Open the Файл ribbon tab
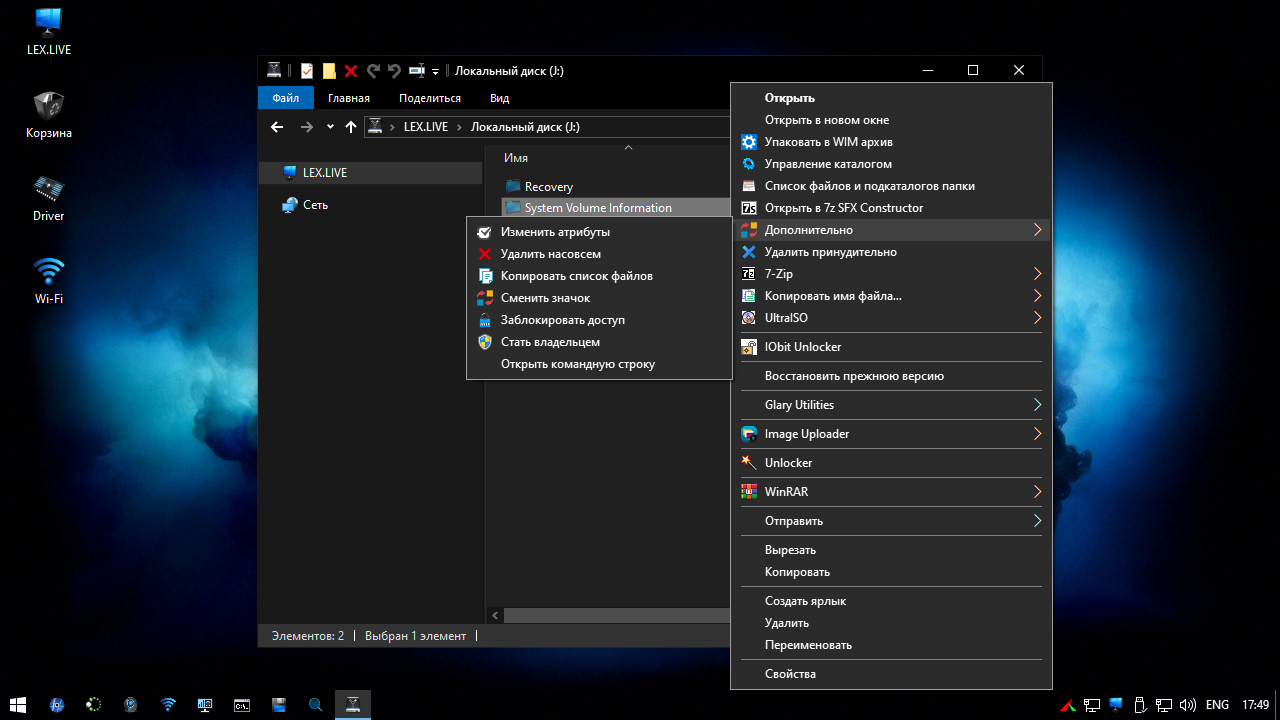This screenshot has width=1280, height=720. (x=285, y=98)
